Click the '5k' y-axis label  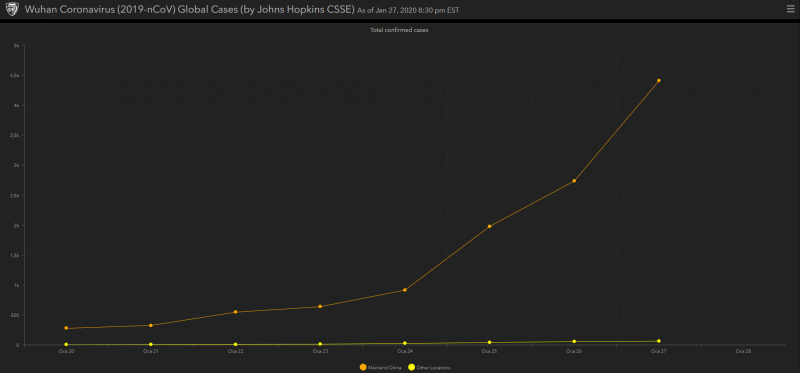[16, 45]
